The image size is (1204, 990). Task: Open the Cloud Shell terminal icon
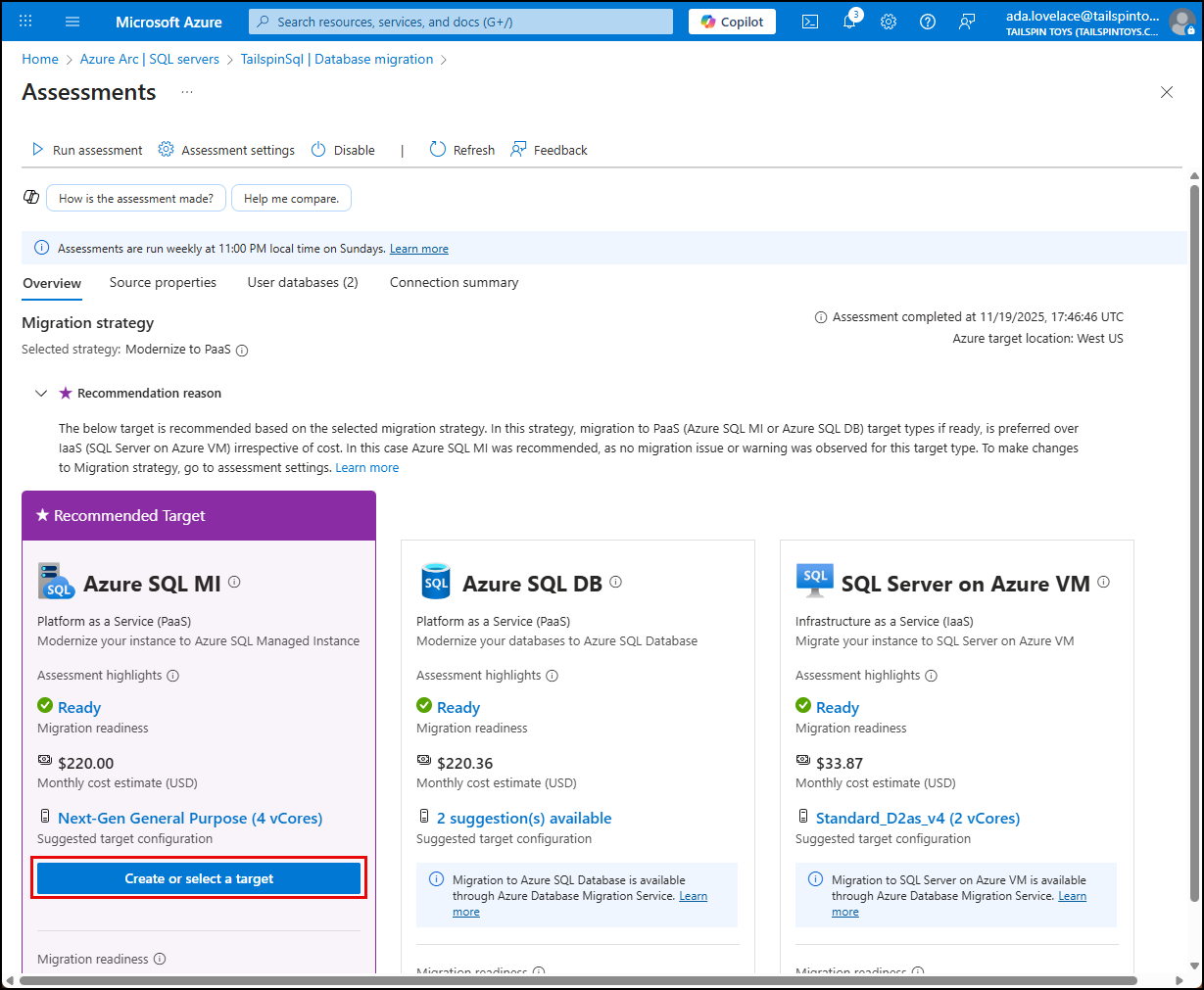(809, 21)
